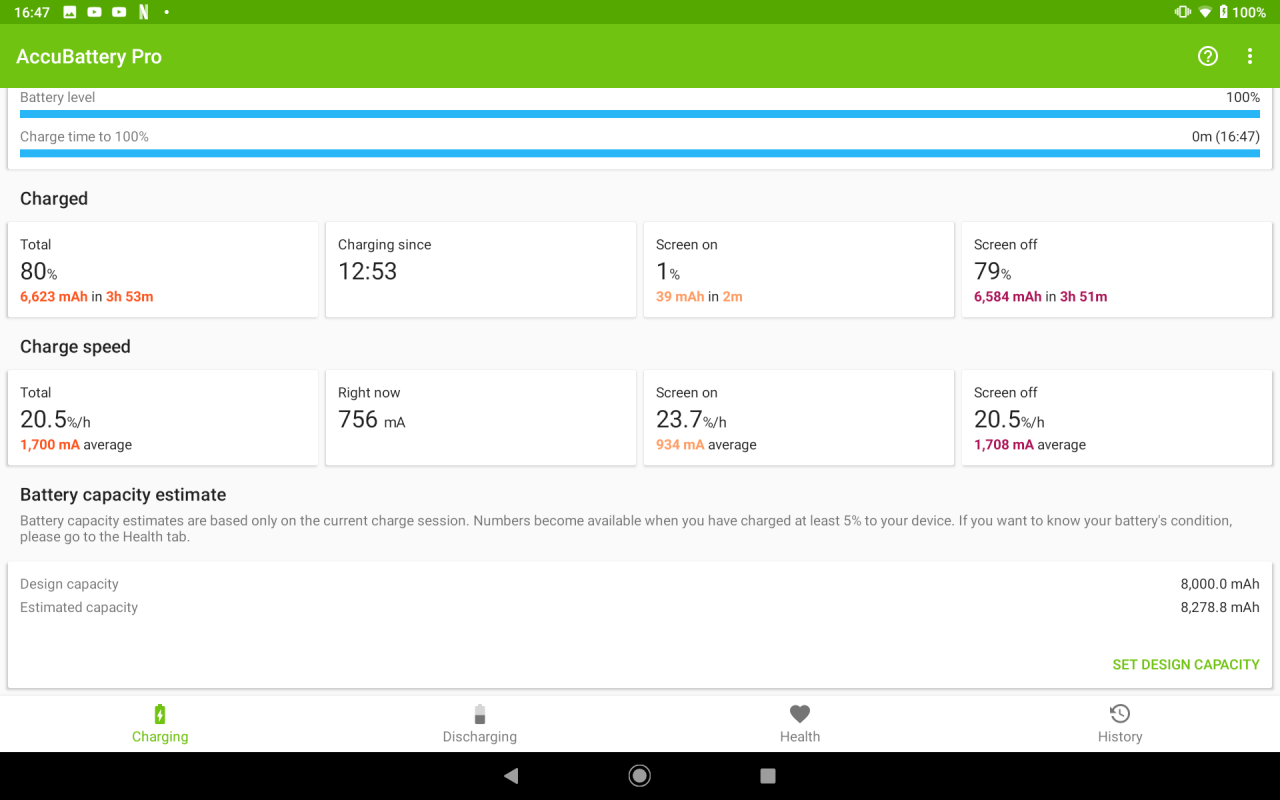Select the Charged Total 80% card

tap(163, 270)
